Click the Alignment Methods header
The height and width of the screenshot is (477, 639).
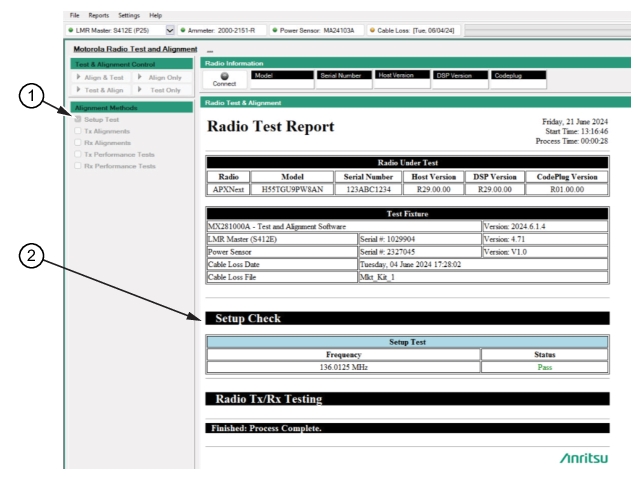pyautogui.click(x=131, y=108)
